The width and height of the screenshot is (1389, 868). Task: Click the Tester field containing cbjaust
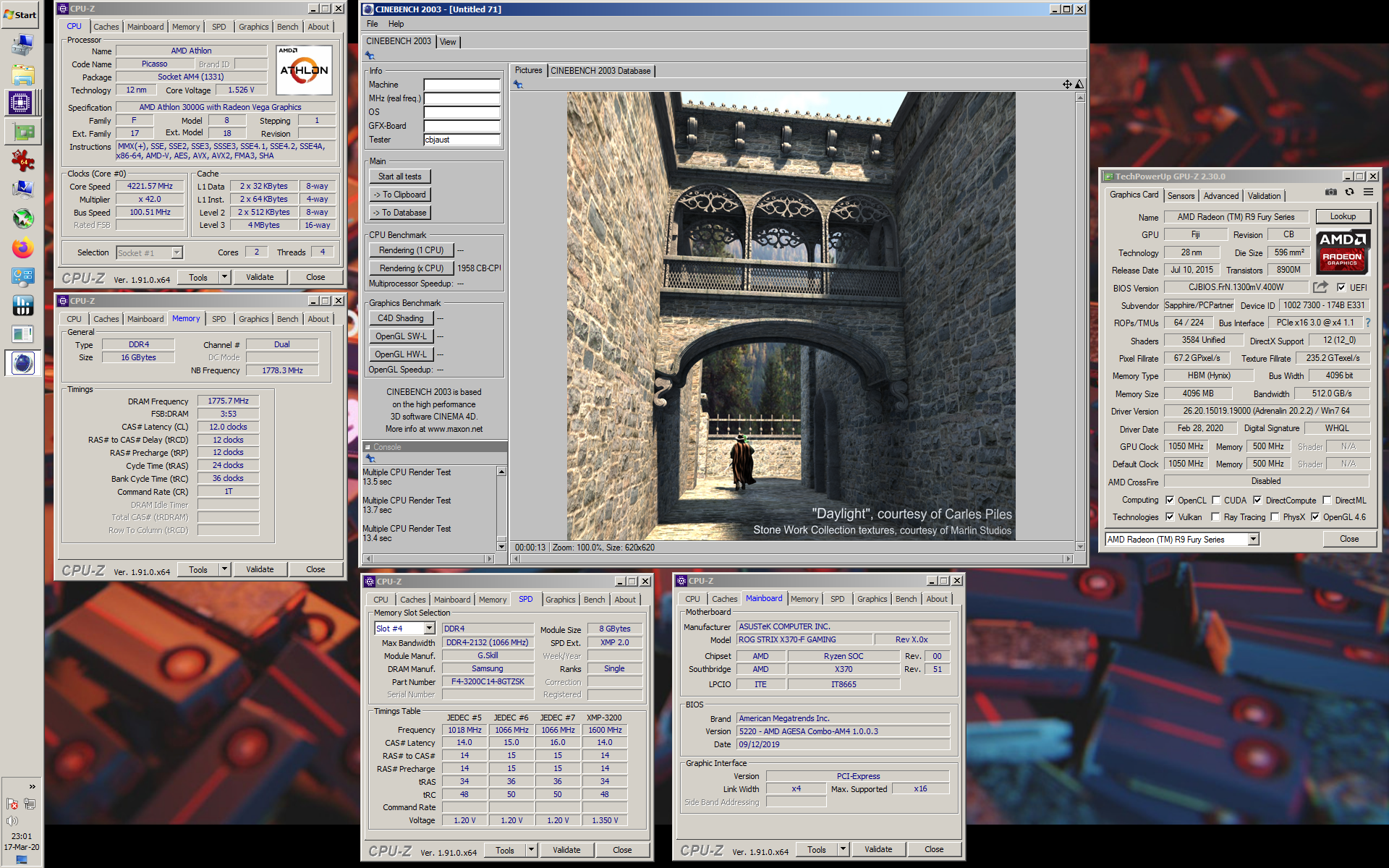point(462,140)
